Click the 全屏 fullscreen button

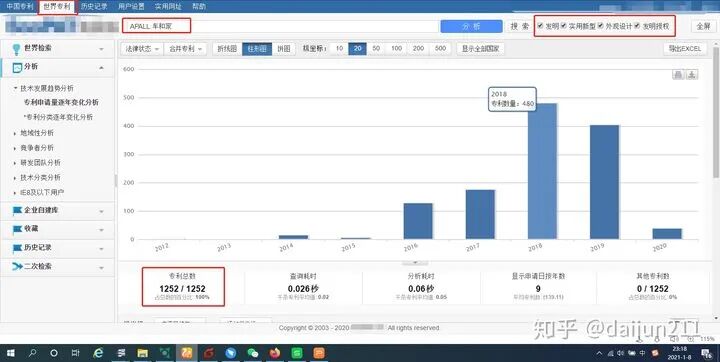pyautogui.click(x=703, y=26)
